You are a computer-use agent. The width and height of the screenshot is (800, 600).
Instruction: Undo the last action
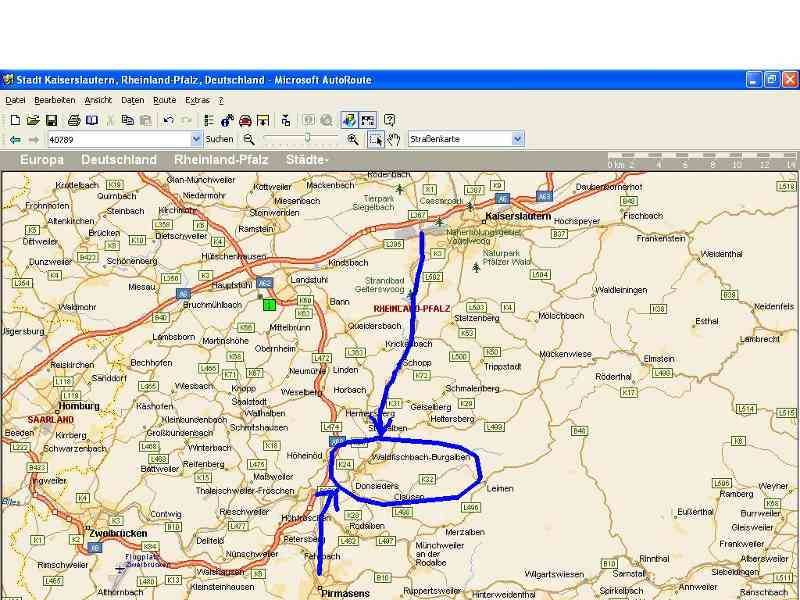168,120
